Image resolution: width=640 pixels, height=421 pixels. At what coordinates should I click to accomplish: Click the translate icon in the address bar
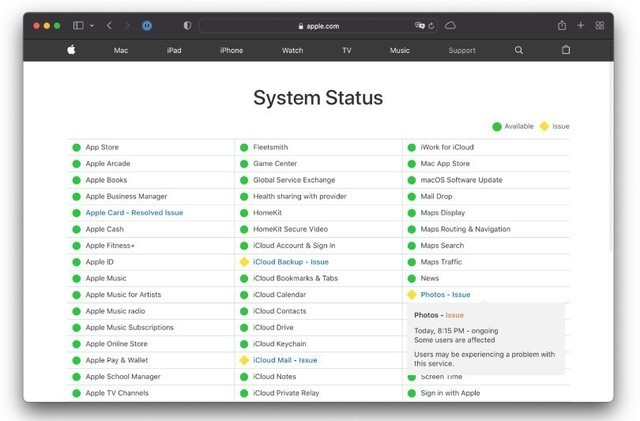[x=419, y=25]
